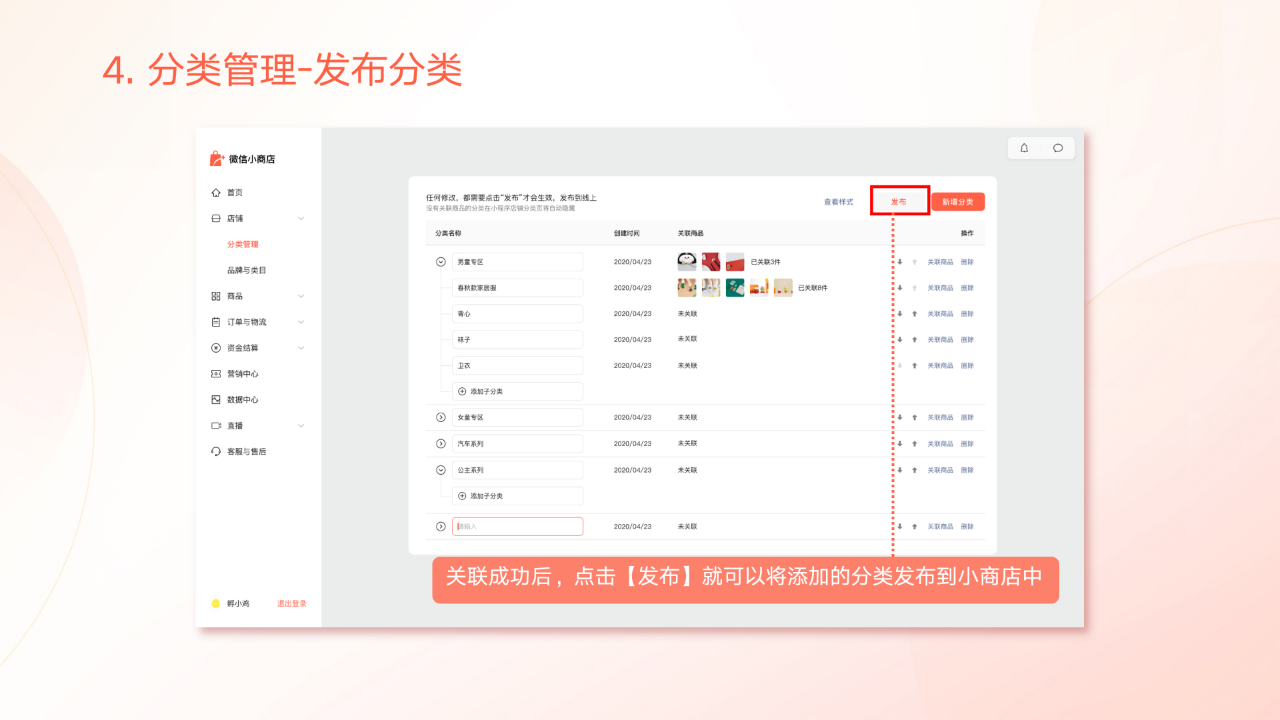Click the green product thumbnail in 春秋款家居服

tap(735, 288)
